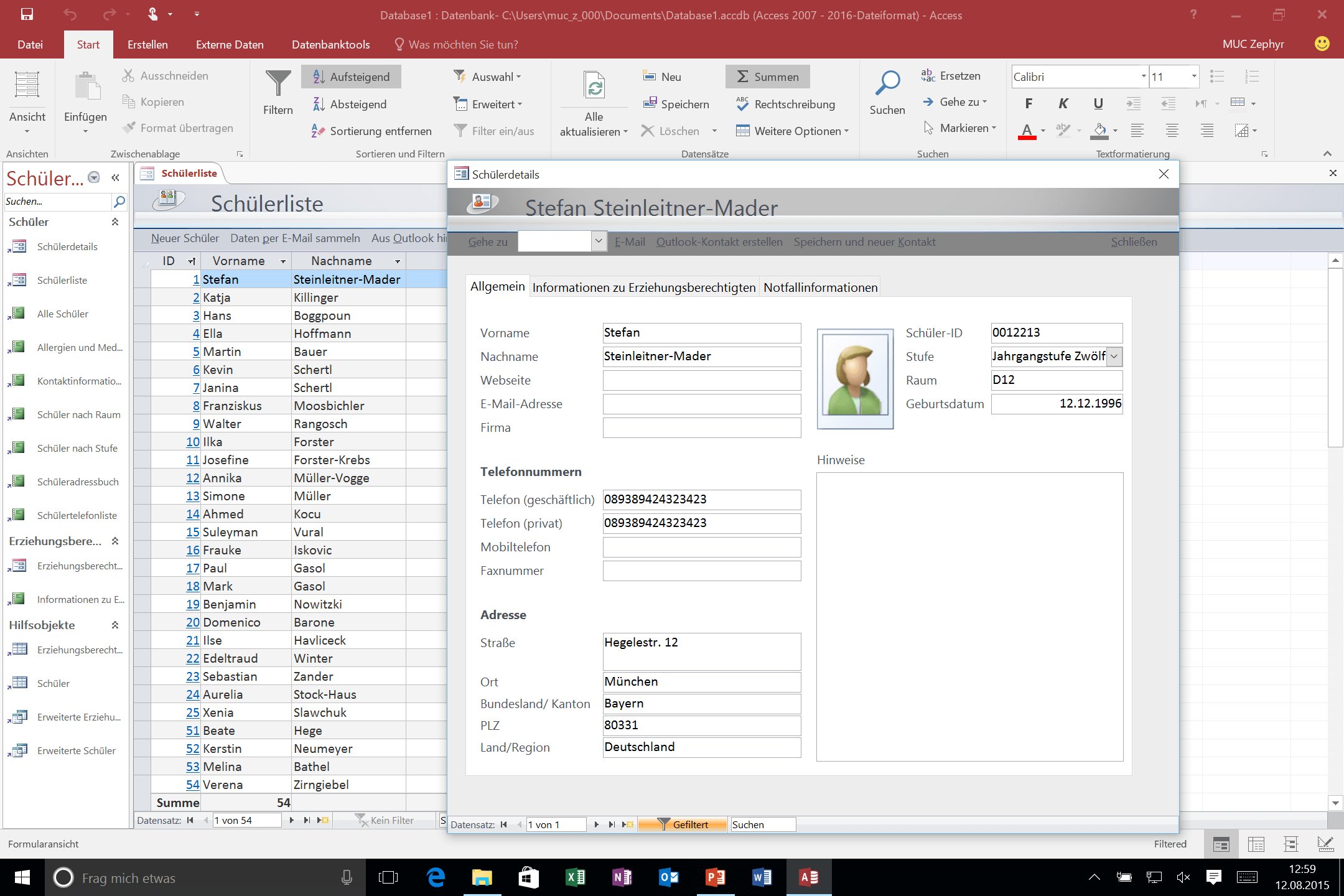Toggle bold formatting F button

tap(1029, 103)
